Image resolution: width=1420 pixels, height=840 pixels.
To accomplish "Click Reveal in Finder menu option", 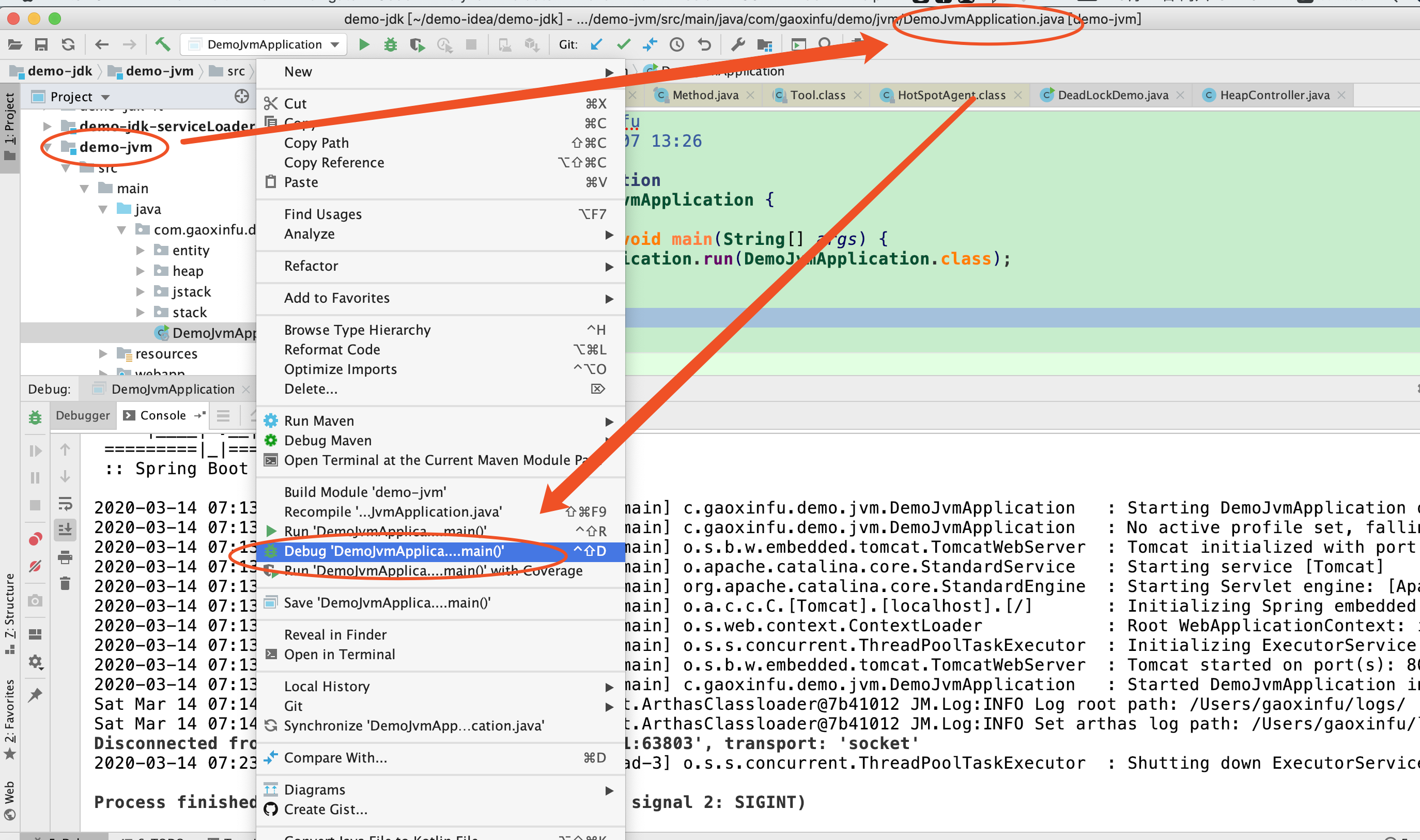I will coord(335,634).
